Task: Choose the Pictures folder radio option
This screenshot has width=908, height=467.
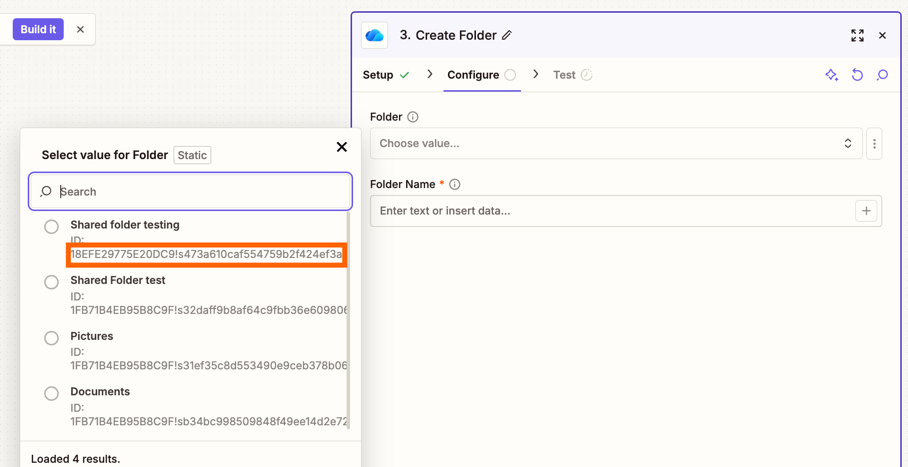Action: click(x=51, y=338)
